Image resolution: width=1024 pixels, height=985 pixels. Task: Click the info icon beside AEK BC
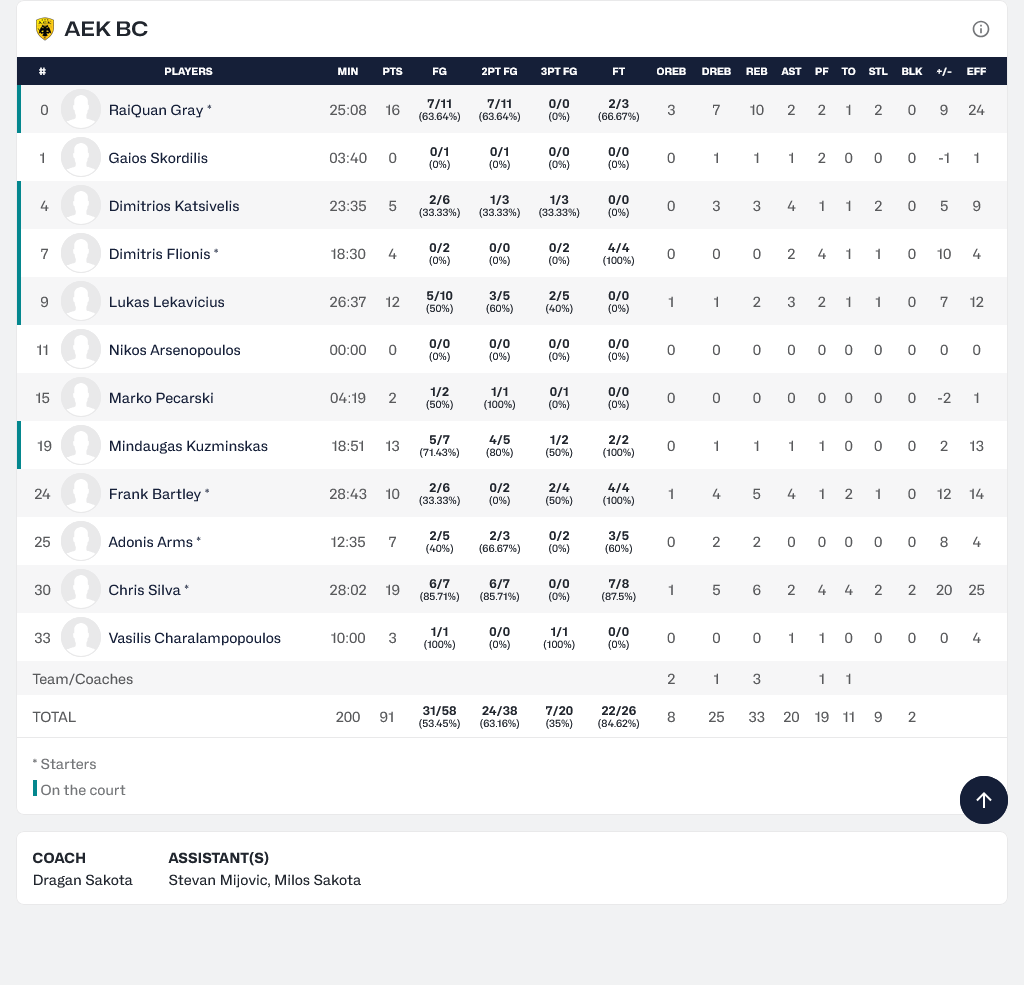point(980,29)
